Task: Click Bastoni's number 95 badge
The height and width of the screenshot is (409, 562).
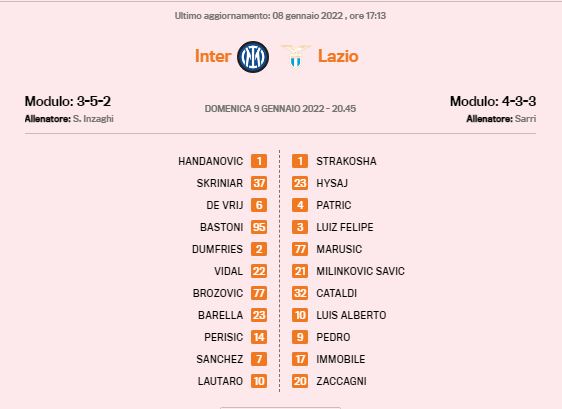Action: pyautogui.click(x=259, y=227)
